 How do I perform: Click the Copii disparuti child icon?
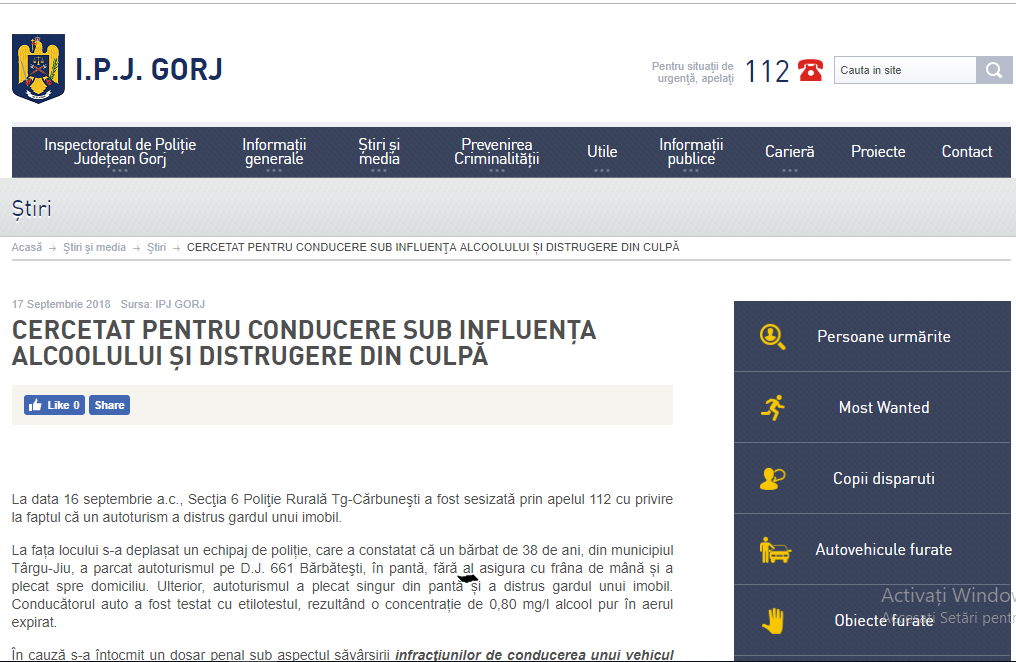tap(772, 479)
